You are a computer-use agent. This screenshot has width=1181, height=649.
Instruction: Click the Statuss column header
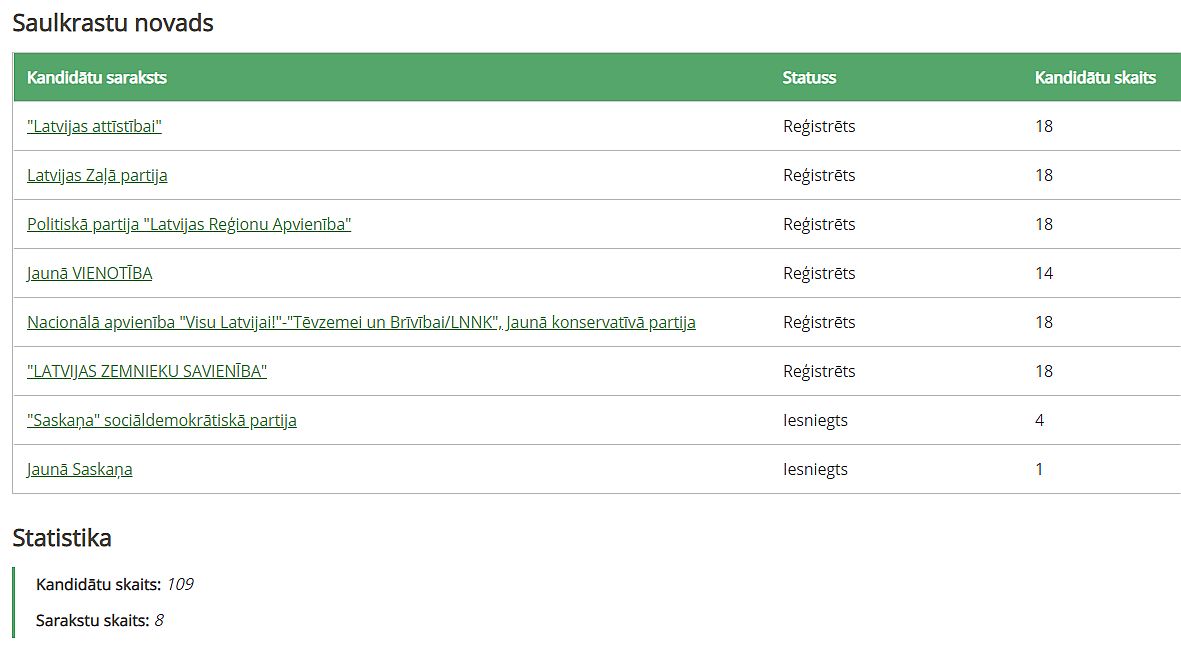tap(809, 78)
